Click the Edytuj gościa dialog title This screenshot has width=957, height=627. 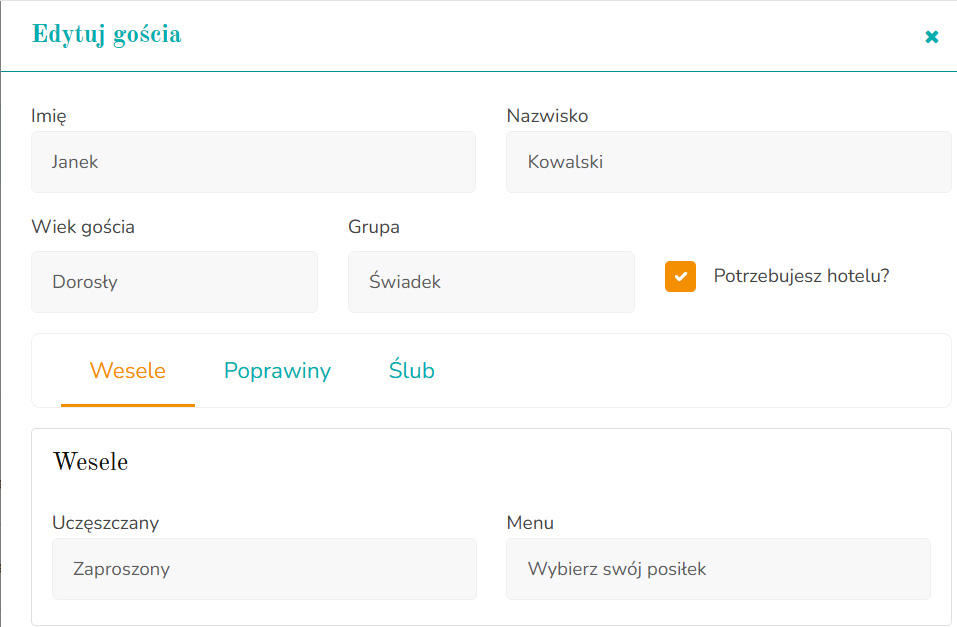point(106,33)
